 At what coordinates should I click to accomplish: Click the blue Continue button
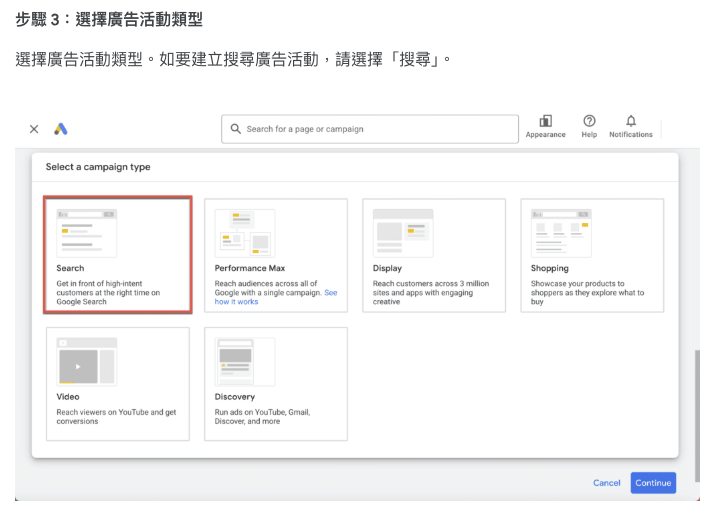click(653, 483)
